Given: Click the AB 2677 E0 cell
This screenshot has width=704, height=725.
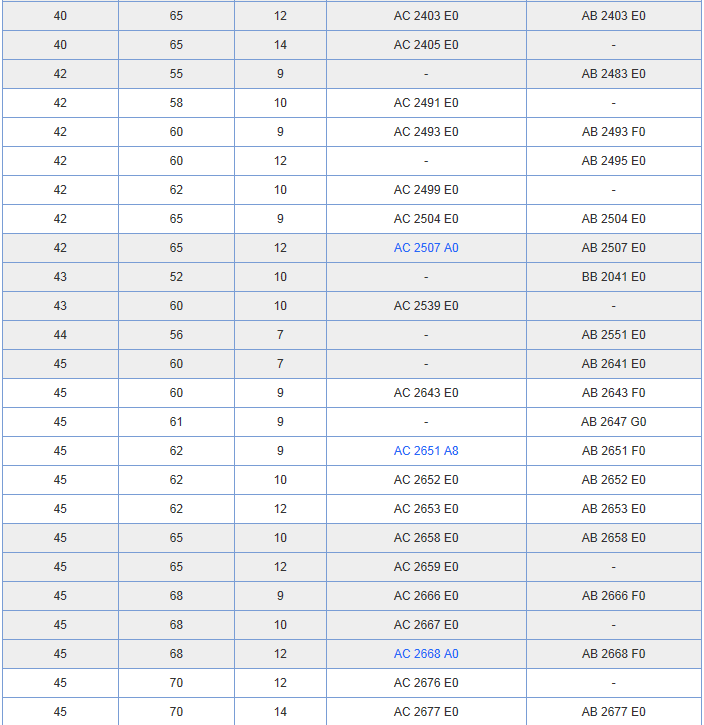Looking at the screenshot, I should (x=613, y=712).
